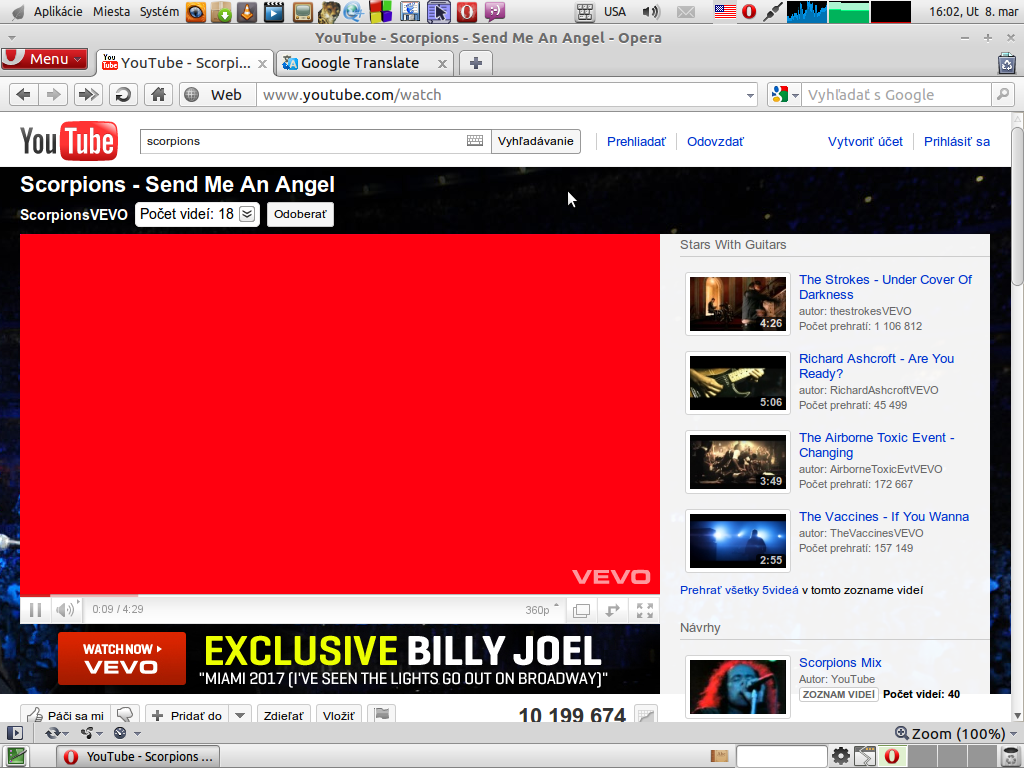Open The Vaccines - If You Wanna link

[884, 517]
